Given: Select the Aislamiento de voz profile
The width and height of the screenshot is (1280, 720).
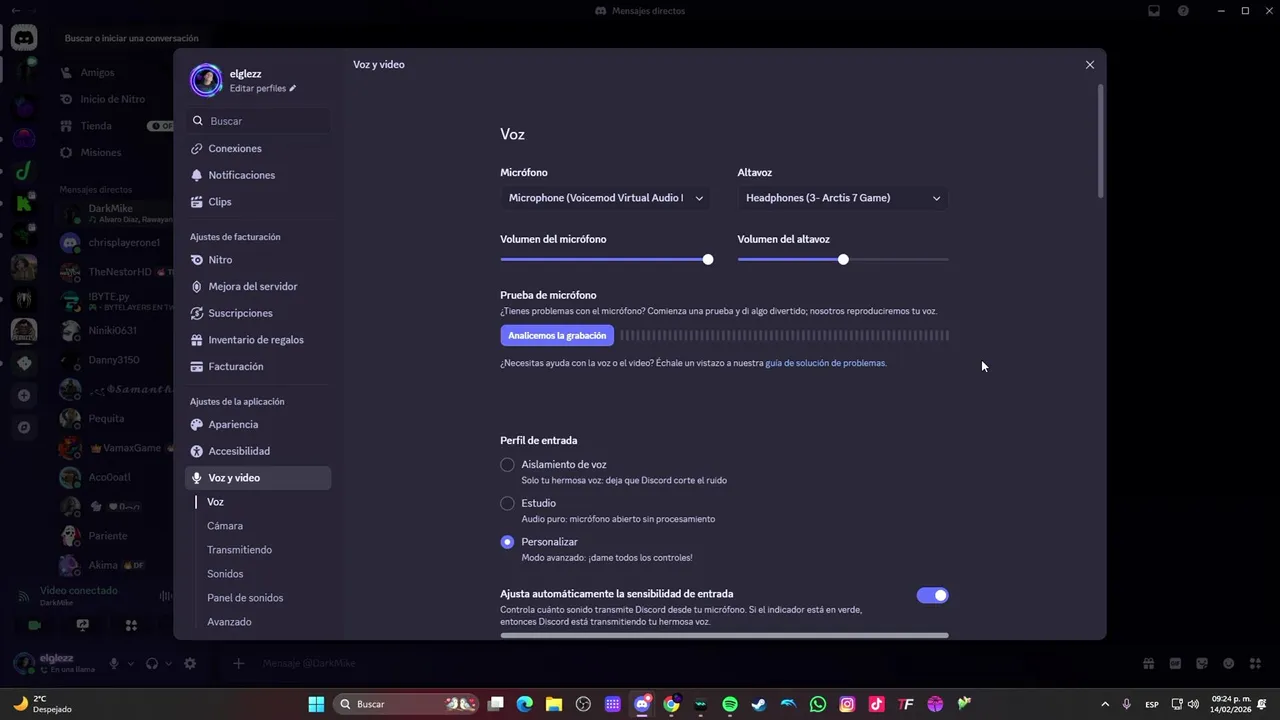Looking at the screenshot, I should (507, 465).
